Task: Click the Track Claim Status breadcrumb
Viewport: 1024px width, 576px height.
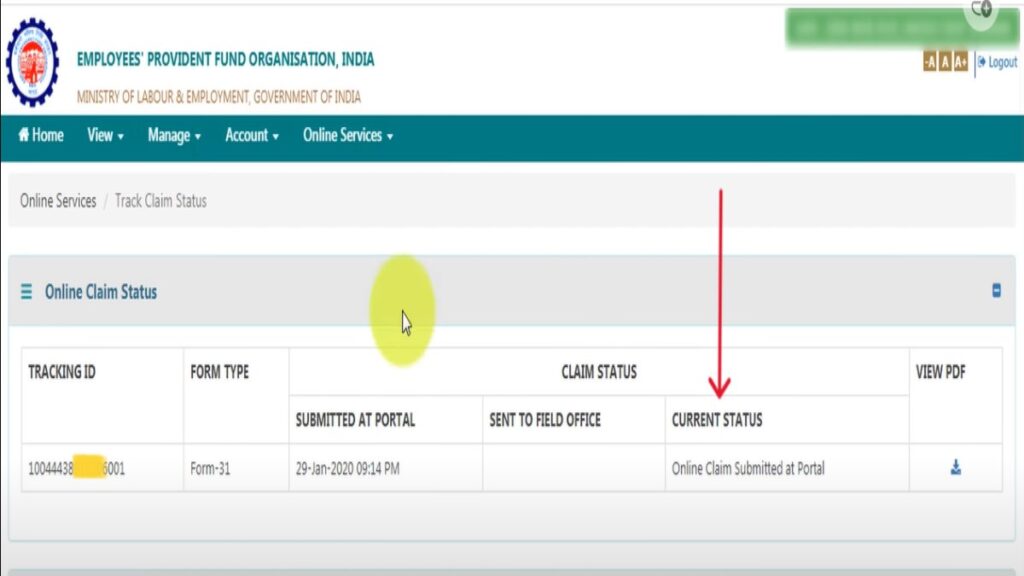Action: (x=161, y=201)
